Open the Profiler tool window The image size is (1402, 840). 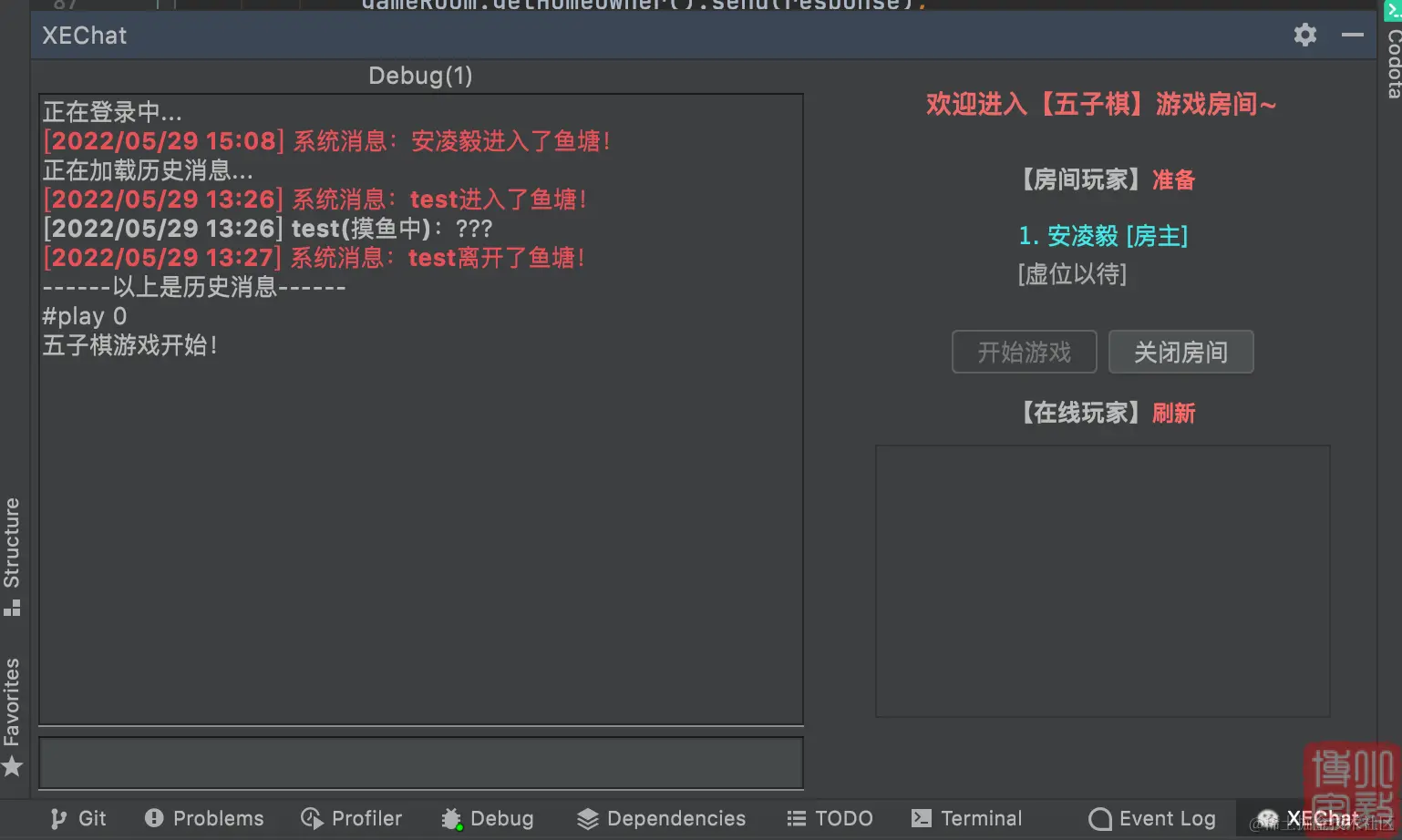[x=352, y=818]
